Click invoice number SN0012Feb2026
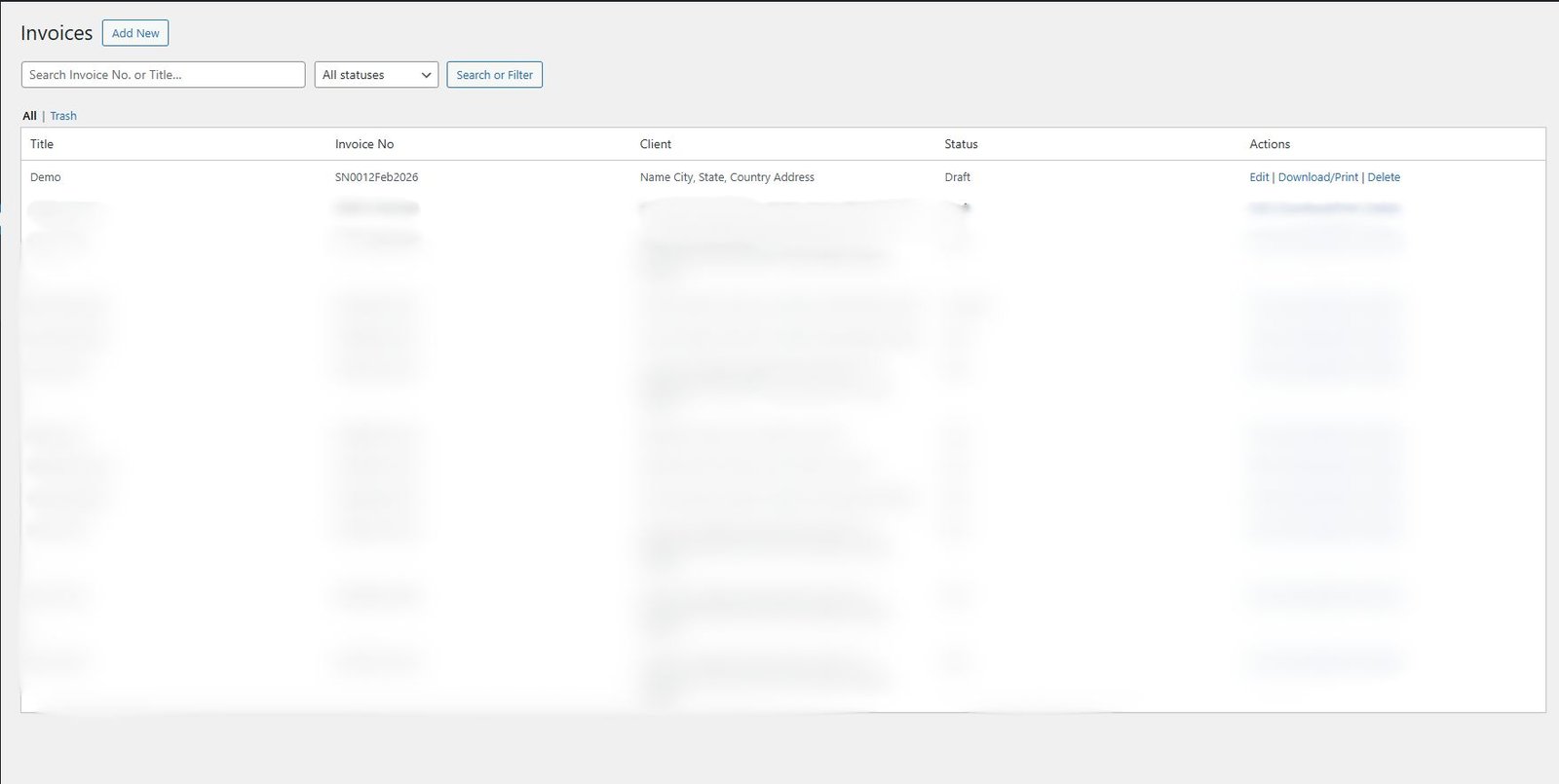 [376, 177]
